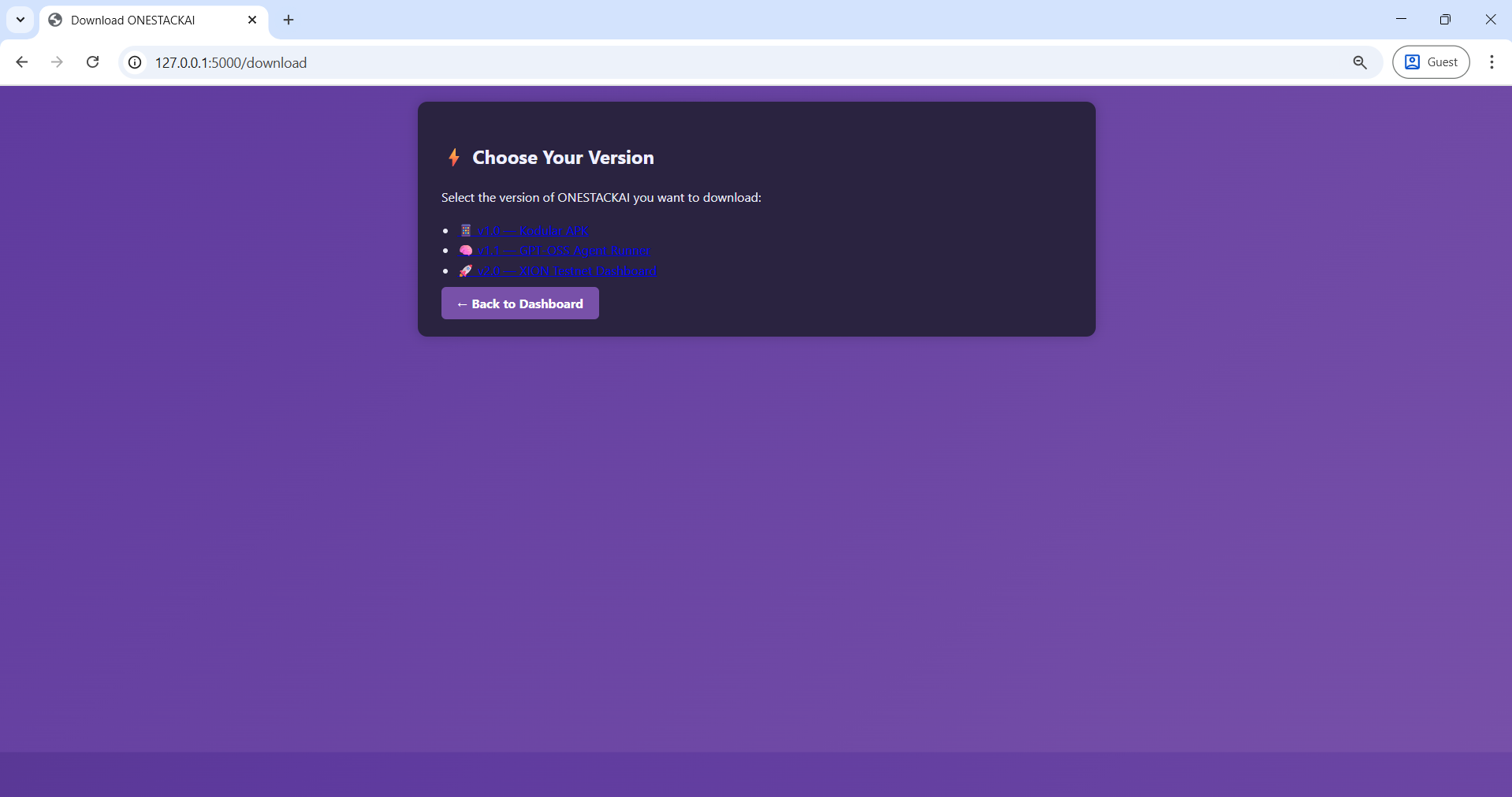This screenshot has width=1512, height=797.
Task: Click the text 'Select the version of ONESTACKAI you want to download:'
Action: click(601, 198)
